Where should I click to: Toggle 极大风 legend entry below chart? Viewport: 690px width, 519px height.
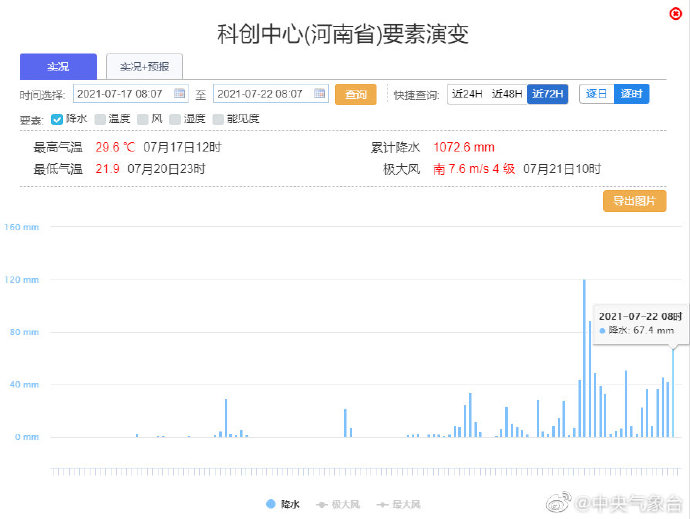tap(338, 504)
